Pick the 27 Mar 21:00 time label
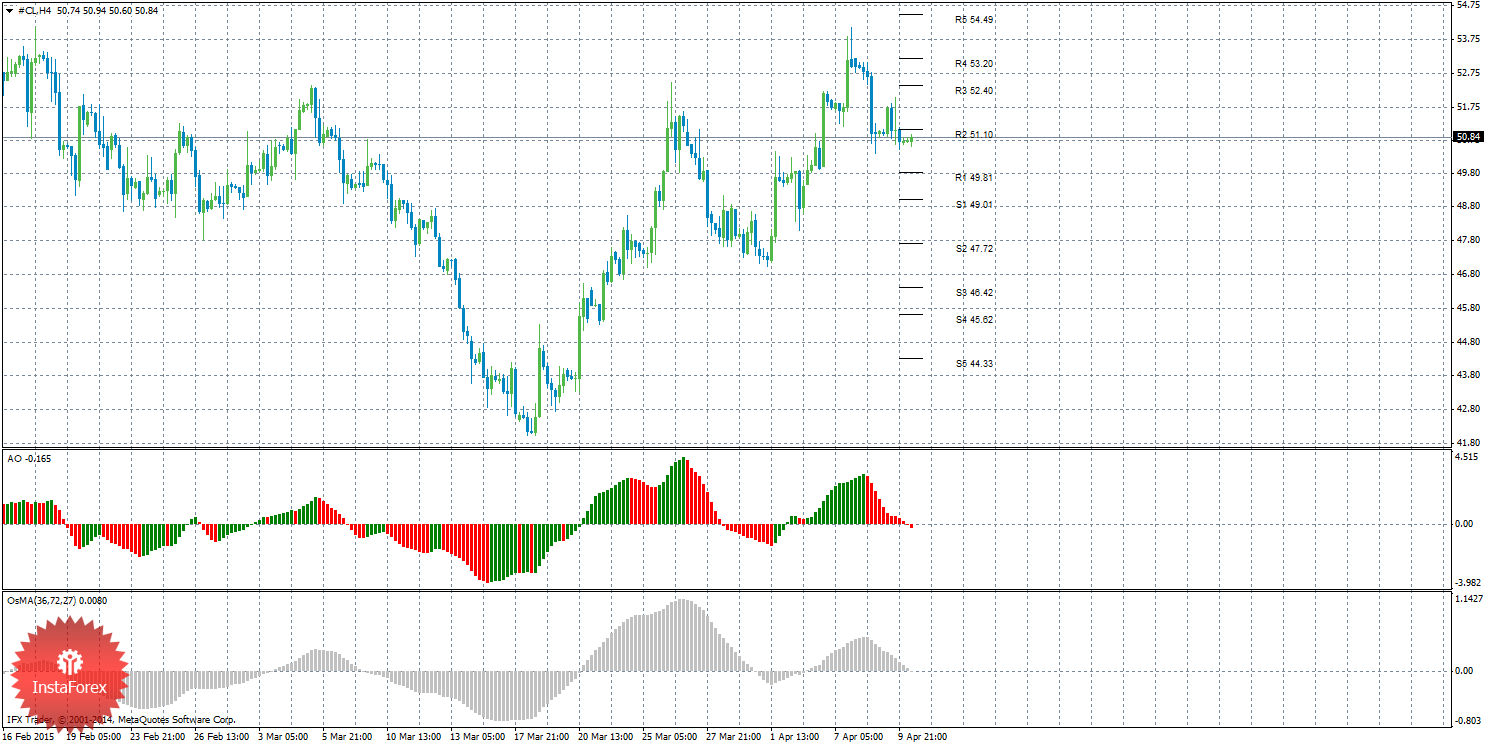The image size is (1491, 745). point(734,737)
